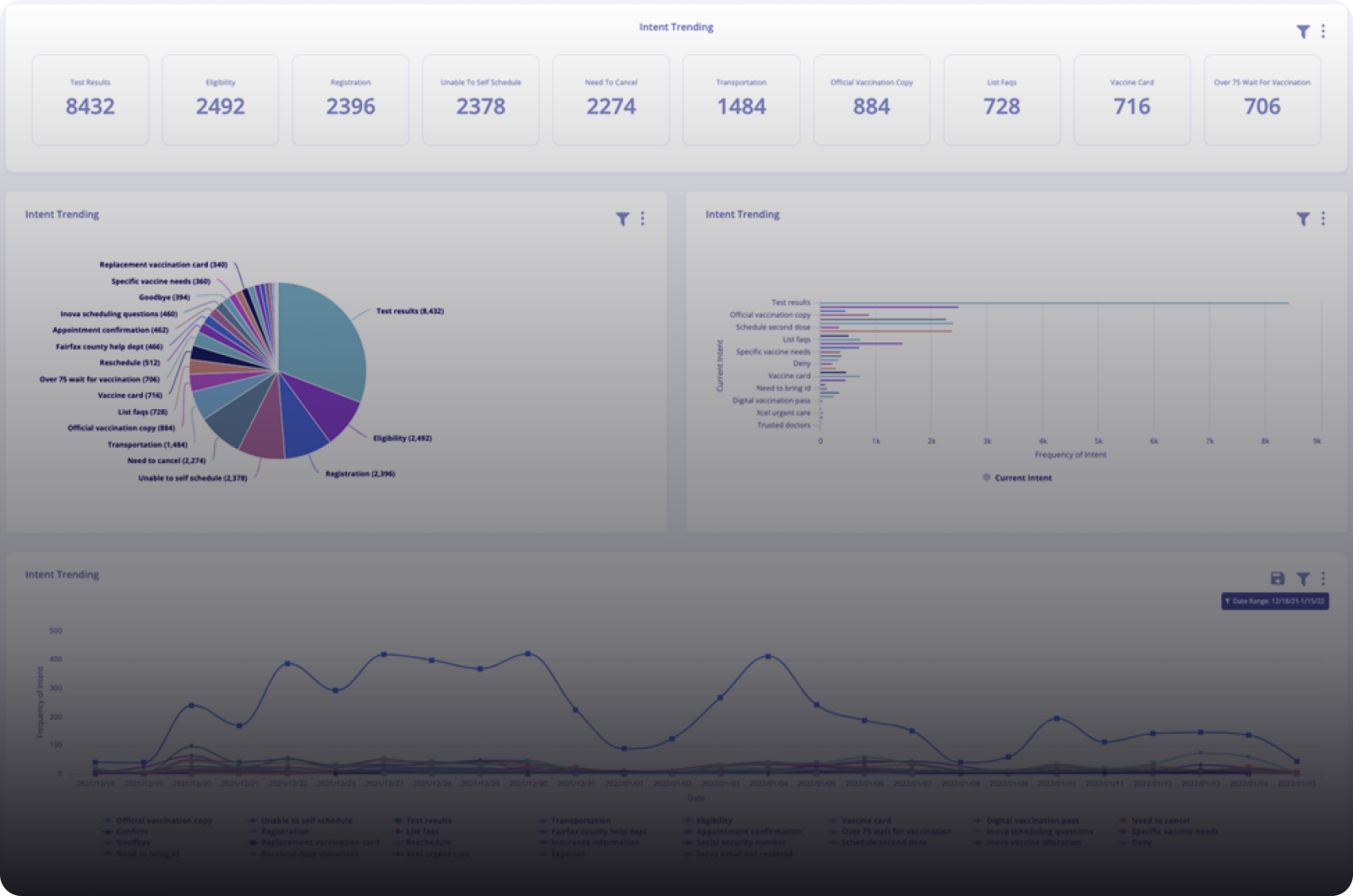Select the Need To Cancel 2274 card

click(x=611, y=100)
